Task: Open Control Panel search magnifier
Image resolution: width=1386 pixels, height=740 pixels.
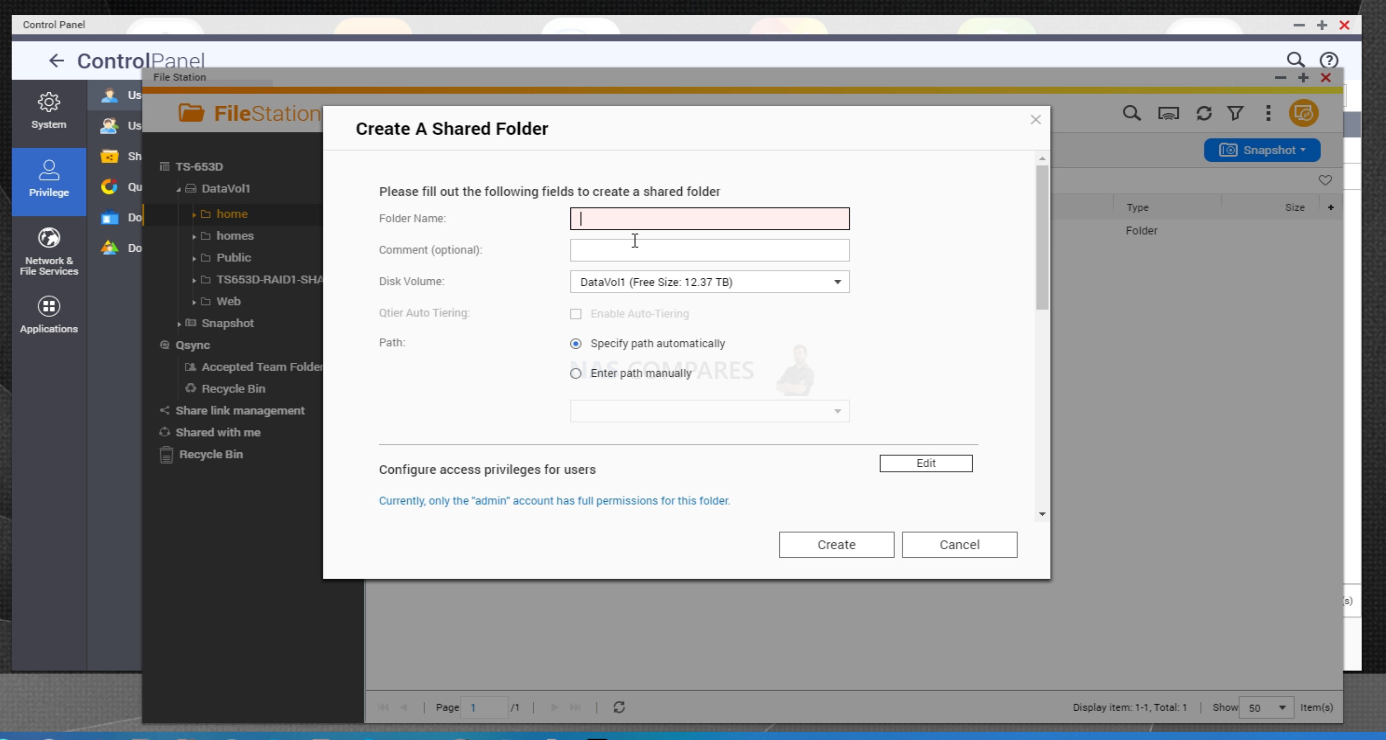Action: [x=1295, y=61]
